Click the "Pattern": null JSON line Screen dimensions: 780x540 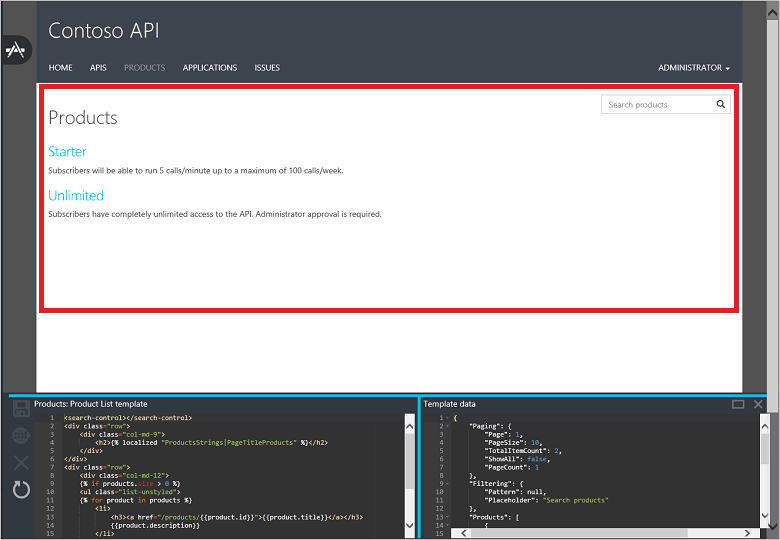pos(515,492)
